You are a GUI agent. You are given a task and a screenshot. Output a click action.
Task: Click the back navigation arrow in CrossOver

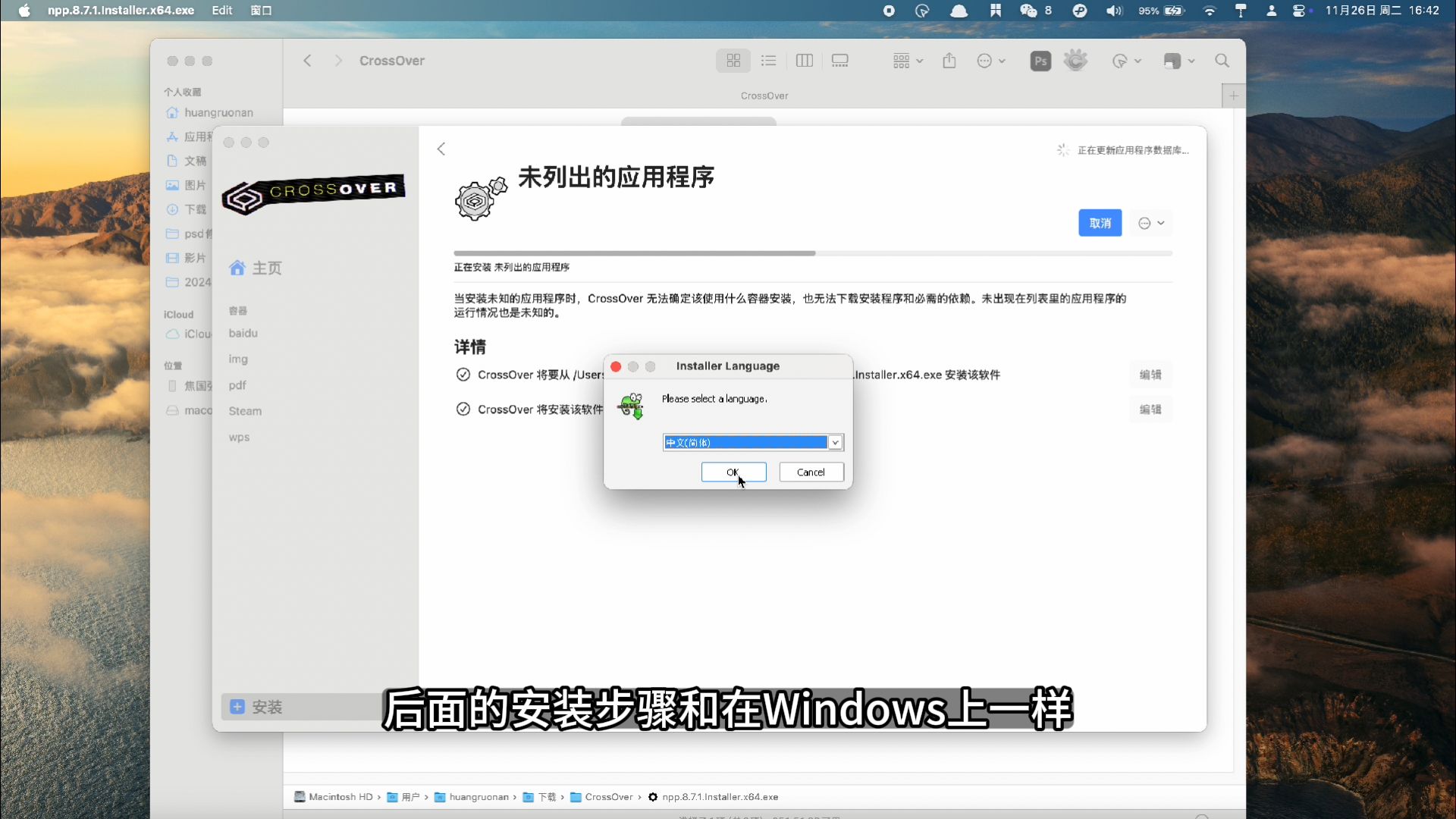(442, 148)
